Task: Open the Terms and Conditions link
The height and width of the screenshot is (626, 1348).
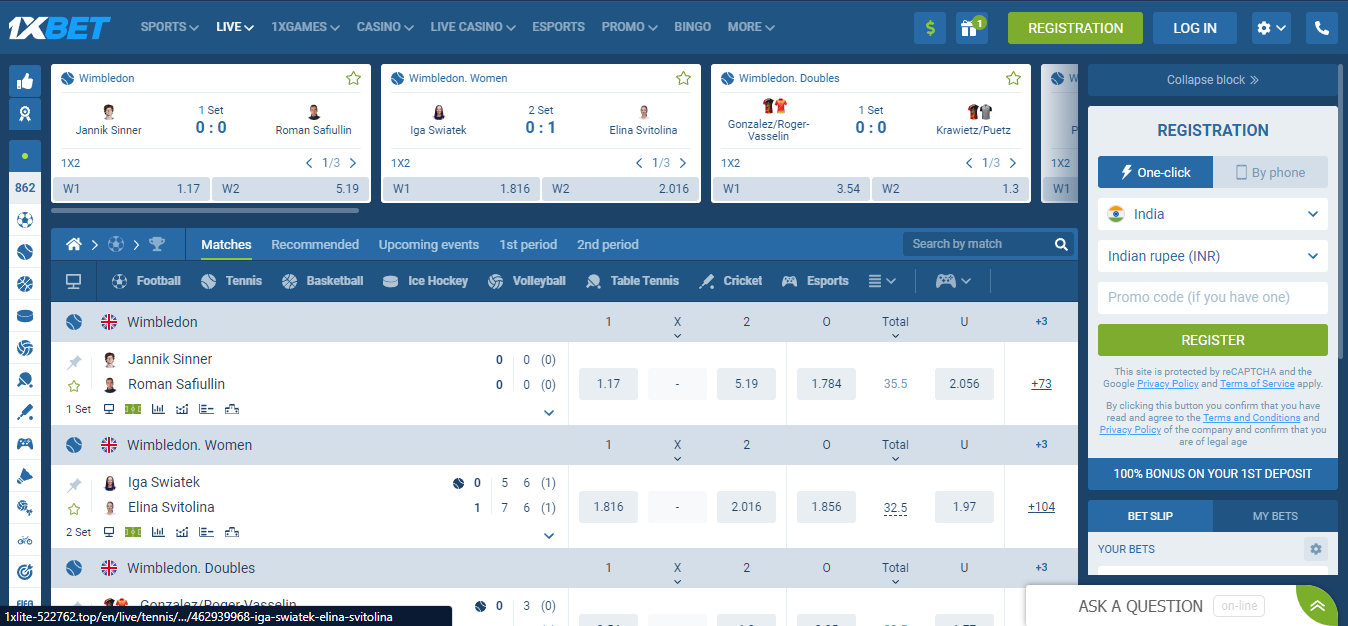Action: point(1251,418)
